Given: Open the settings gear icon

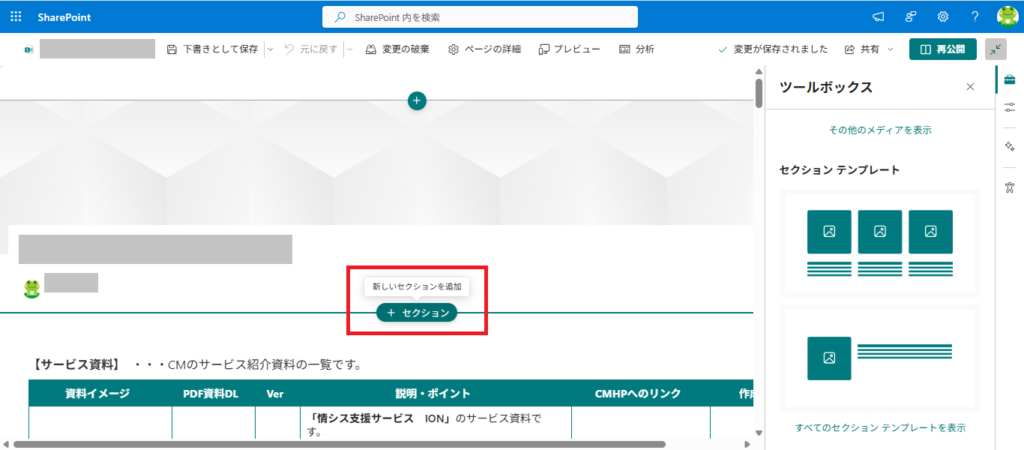Looking at the screenshot, I should pyautogui.click(x=943, y=17).
